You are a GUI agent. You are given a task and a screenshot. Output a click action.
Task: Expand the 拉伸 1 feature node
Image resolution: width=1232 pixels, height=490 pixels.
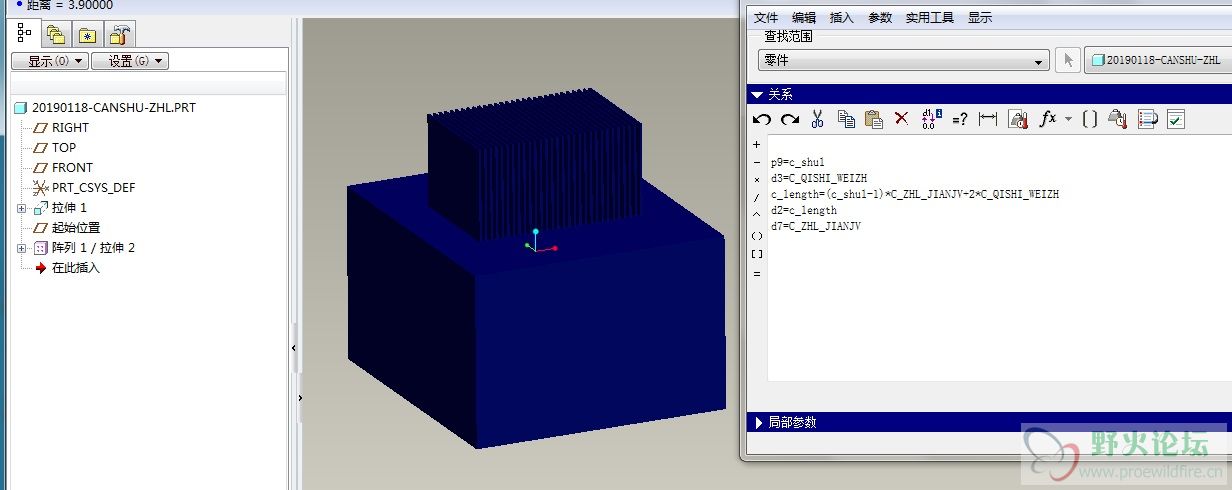click(22, 208)
